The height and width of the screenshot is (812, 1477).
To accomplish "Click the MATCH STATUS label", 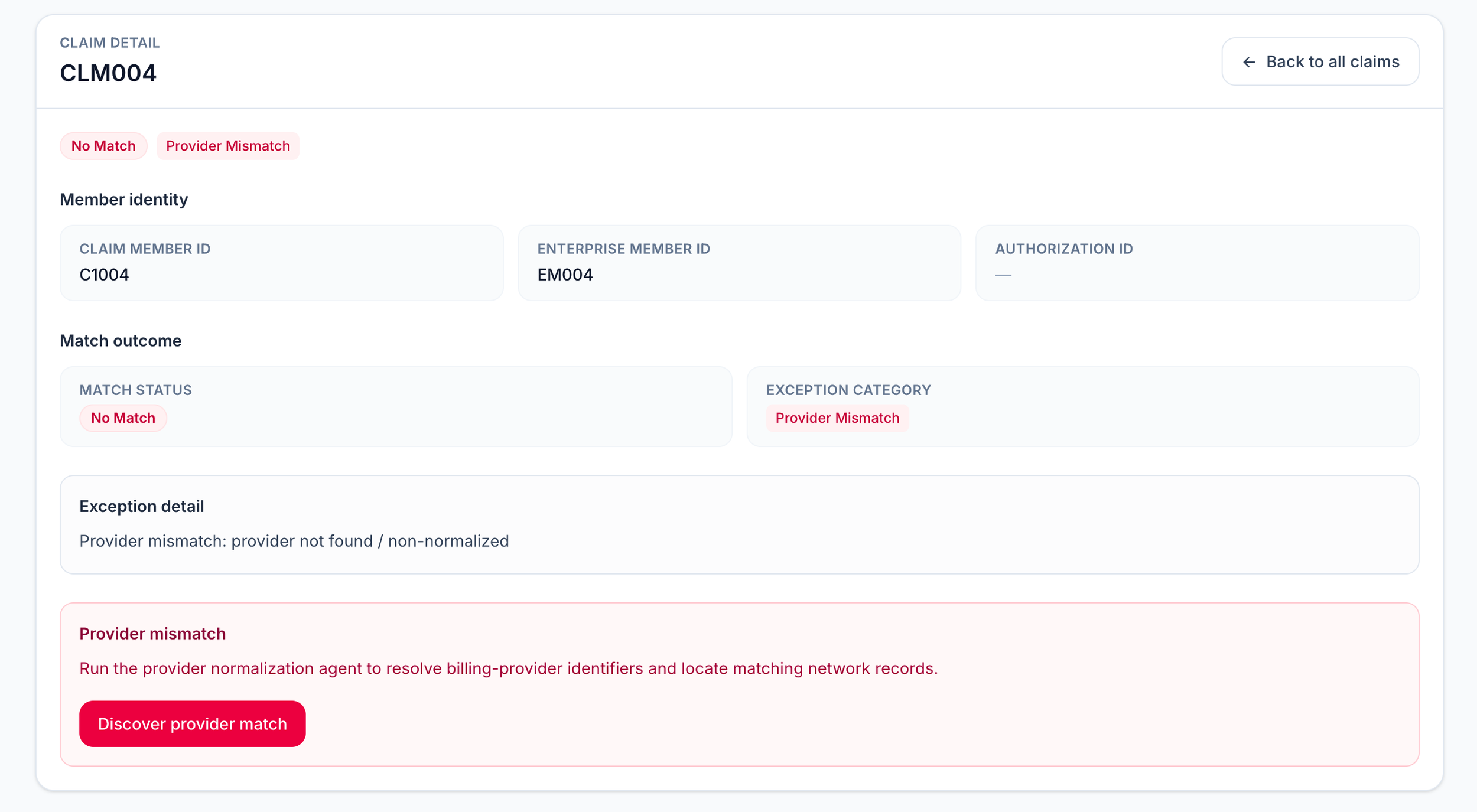I will [x=135, y=390].
